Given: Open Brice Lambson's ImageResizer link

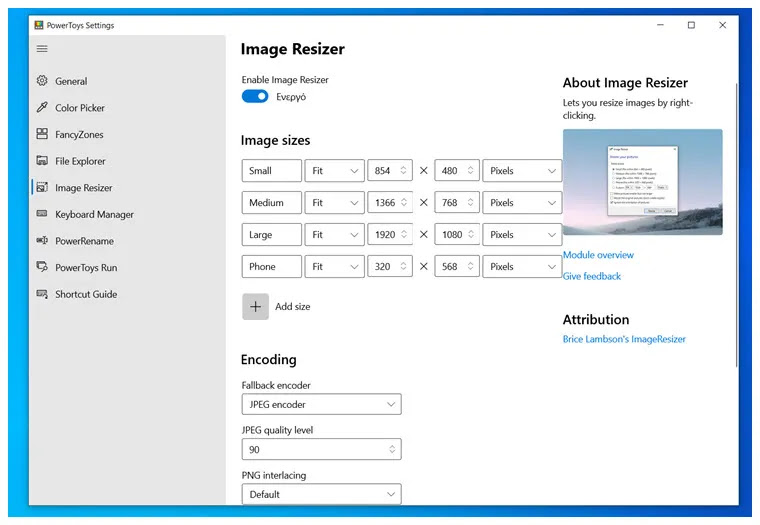Looking at the screenshot, I should pyautogui.click(x=624, y=339).
